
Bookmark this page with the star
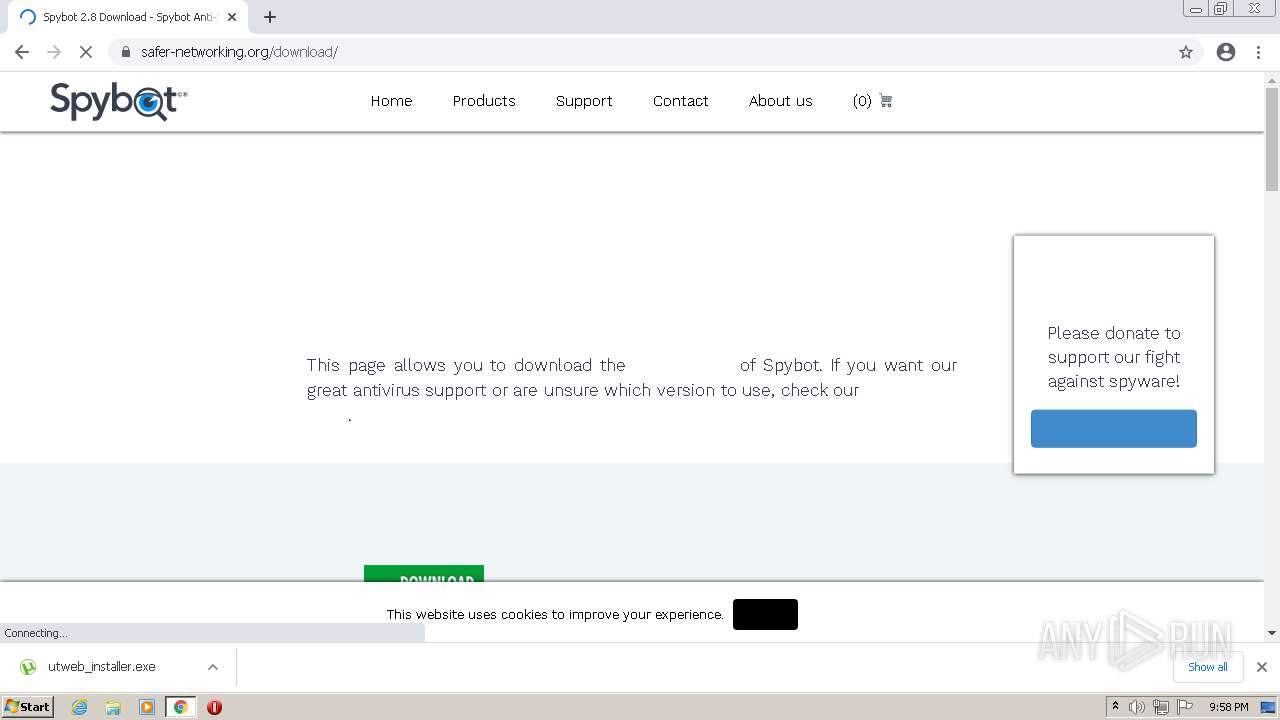[x=1186, y=52]
